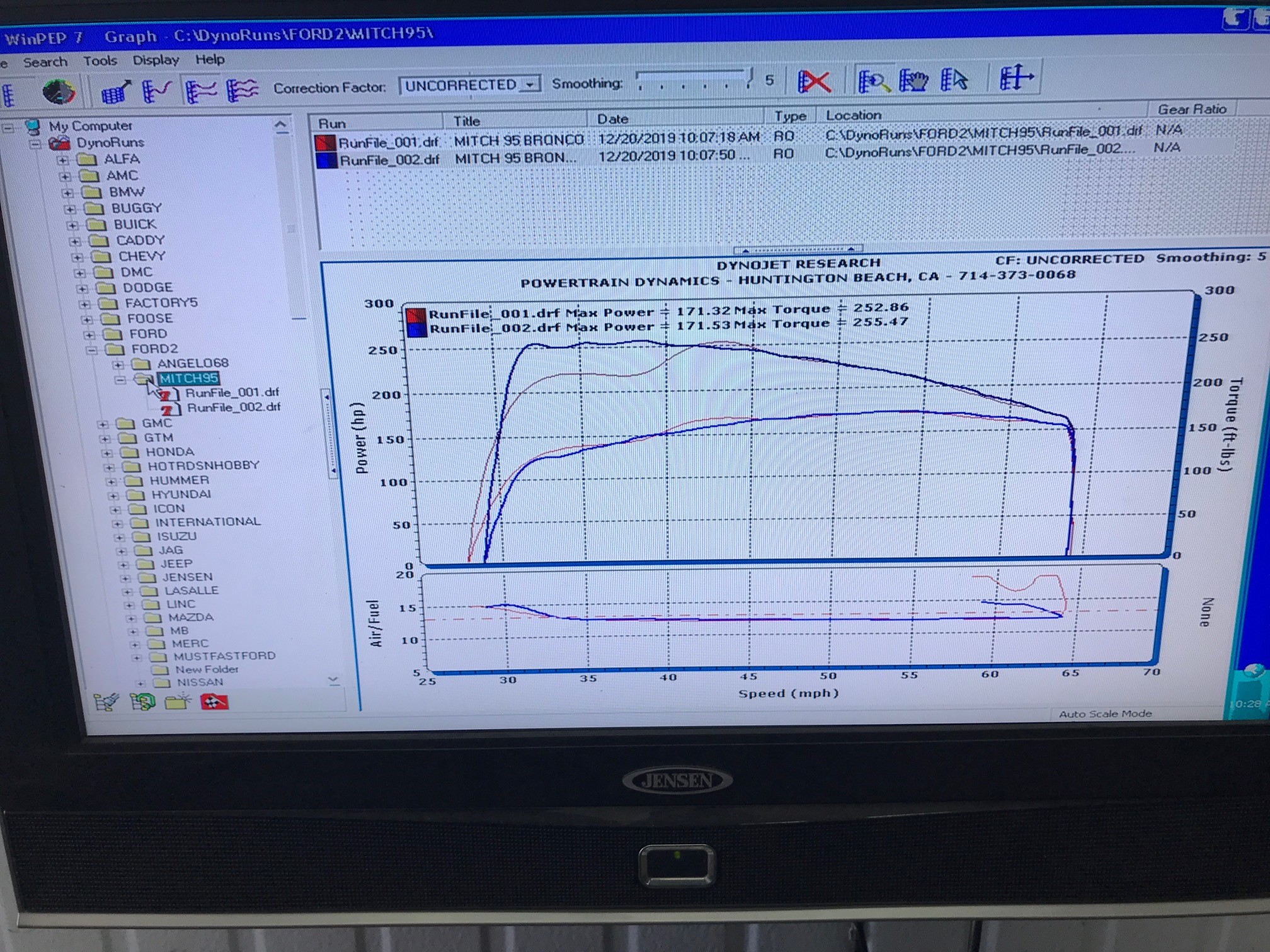Click the left panel collapse splitter handle
The width and height of the screenshot is (1270, 952).
329,433
